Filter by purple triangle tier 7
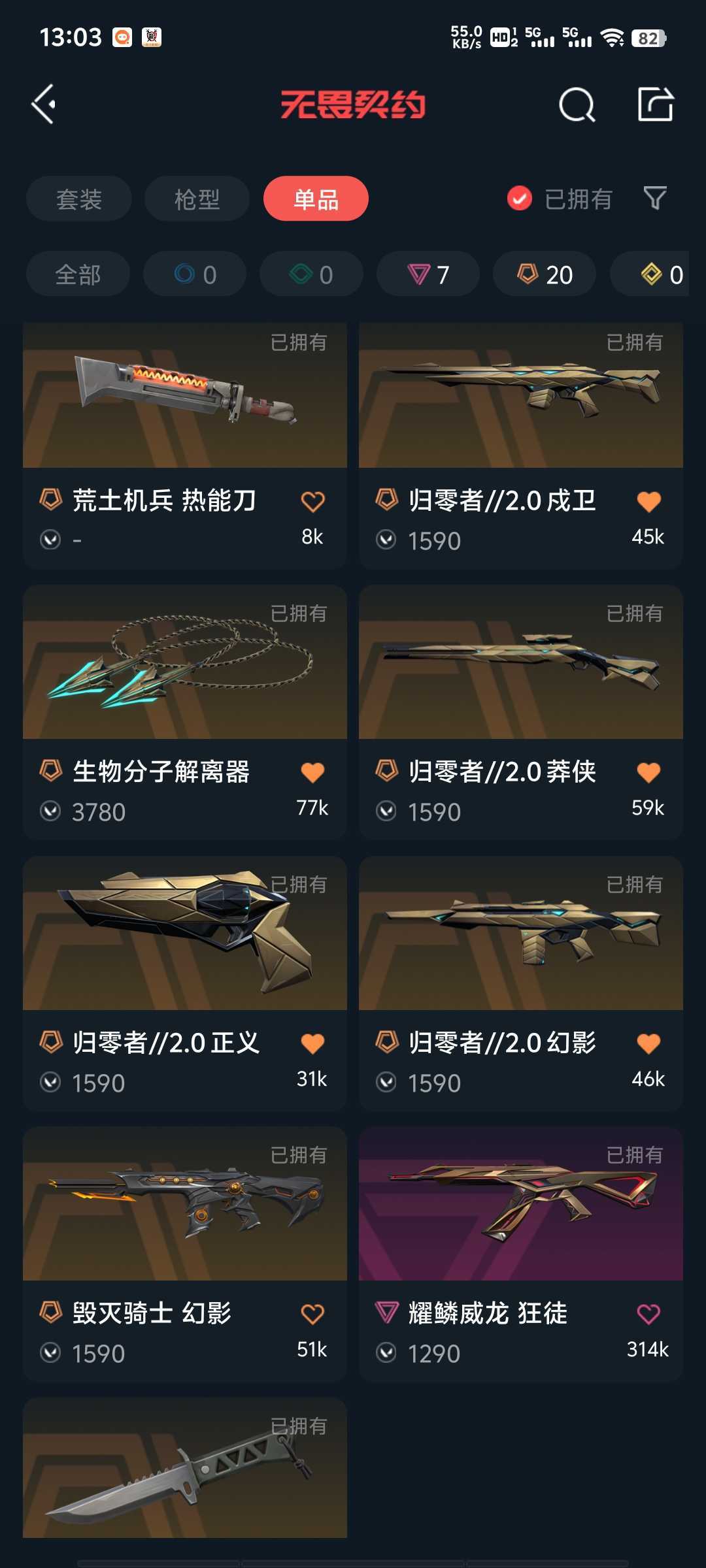This screenshot has height=1568, width=706. [x=428, y=274]
